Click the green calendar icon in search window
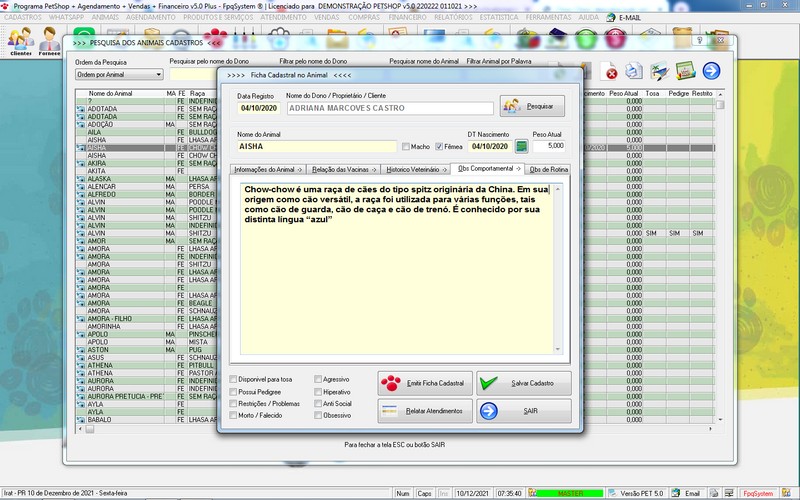 pos(685,71)
